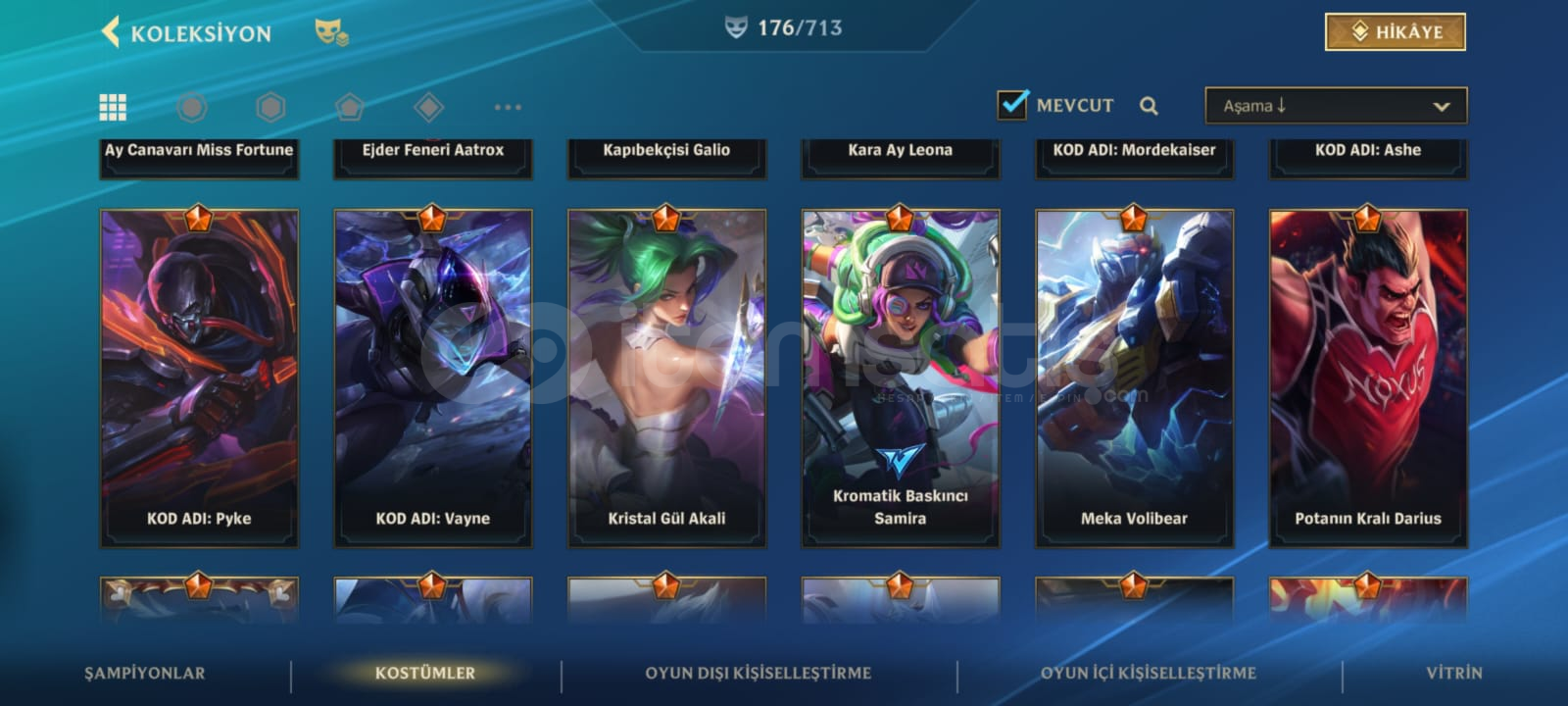This screenshot has height=706, width=1568.
Task: Click the dropdown chevron beside Aşama
Action: [x=1441, y=107]
